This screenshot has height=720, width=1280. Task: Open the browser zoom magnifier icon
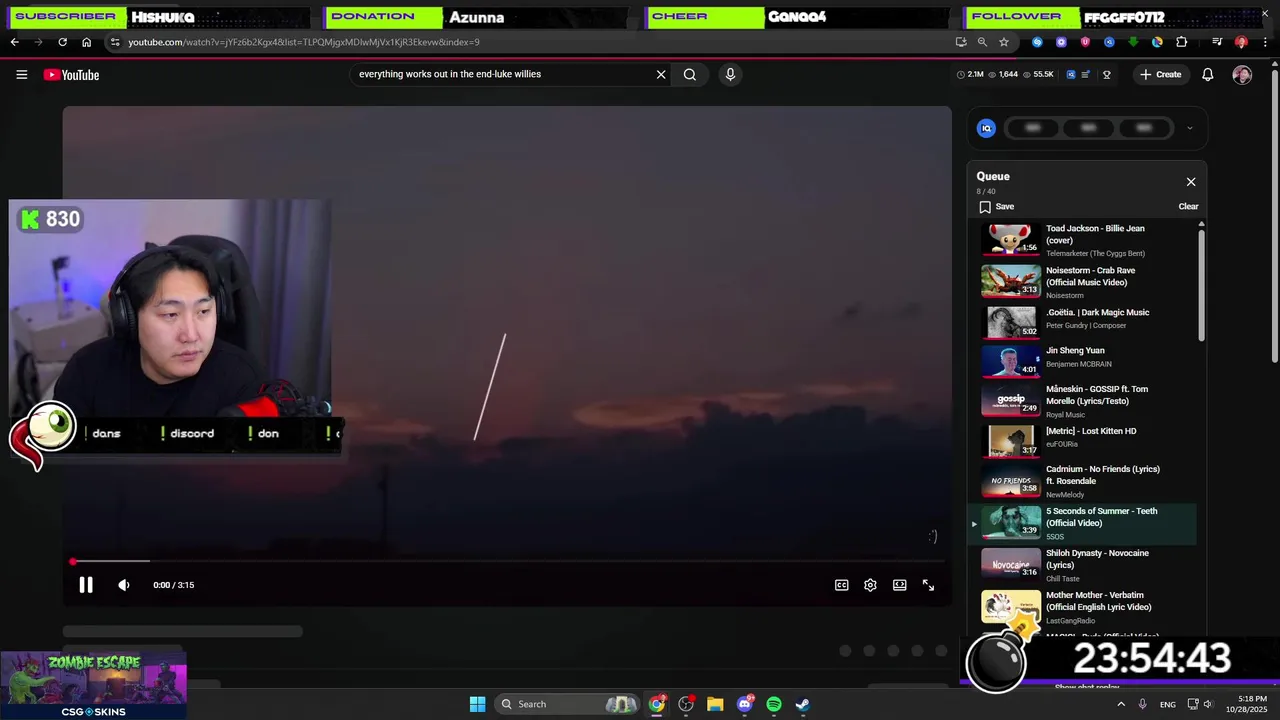982,42
